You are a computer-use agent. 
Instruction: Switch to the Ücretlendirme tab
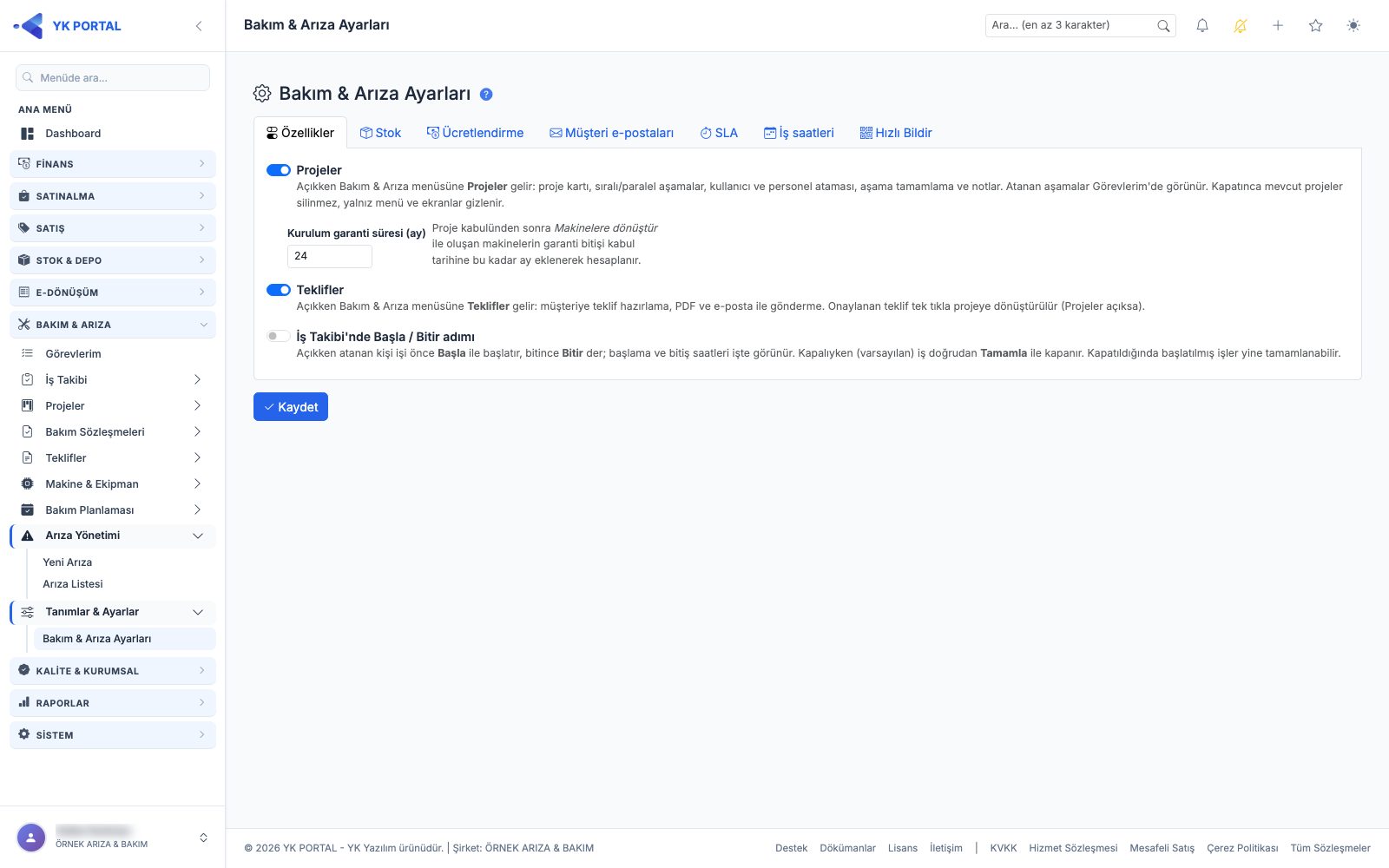475,133
